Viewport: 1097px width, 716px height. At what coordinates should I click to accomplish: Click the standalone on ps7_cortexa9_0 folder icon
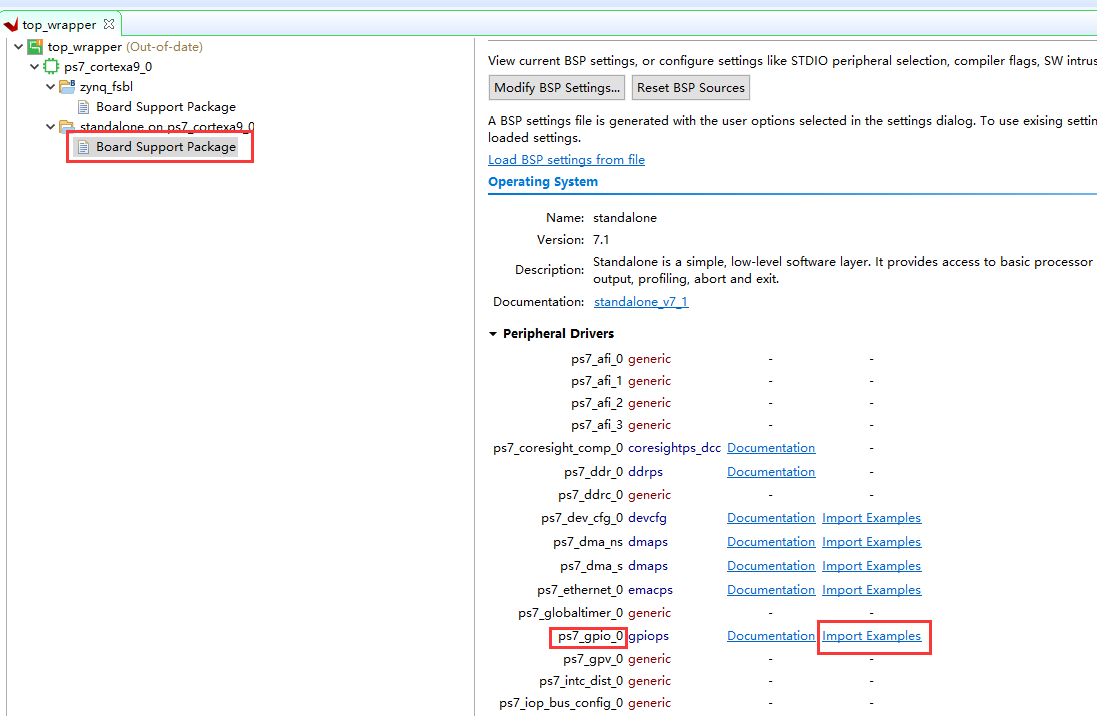coord(67,127)
